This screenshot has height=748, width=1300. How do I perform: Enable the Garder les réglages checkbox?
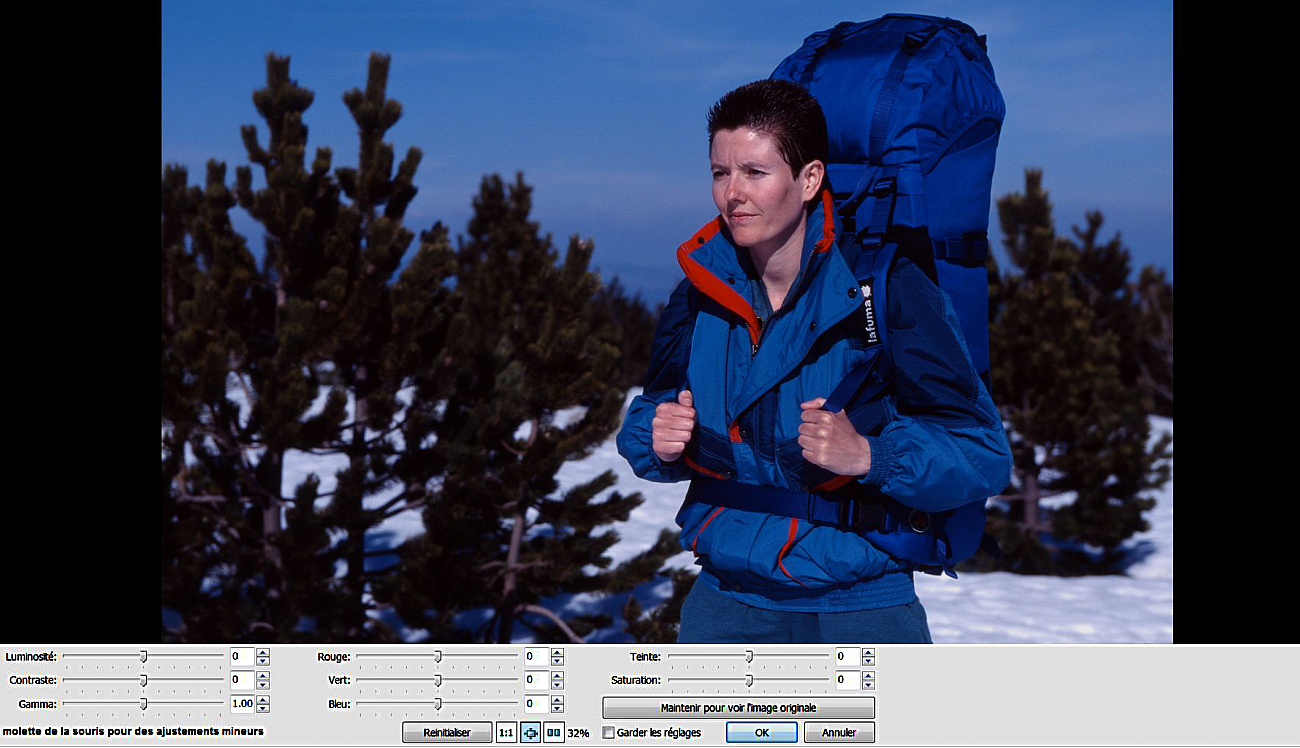608,733
